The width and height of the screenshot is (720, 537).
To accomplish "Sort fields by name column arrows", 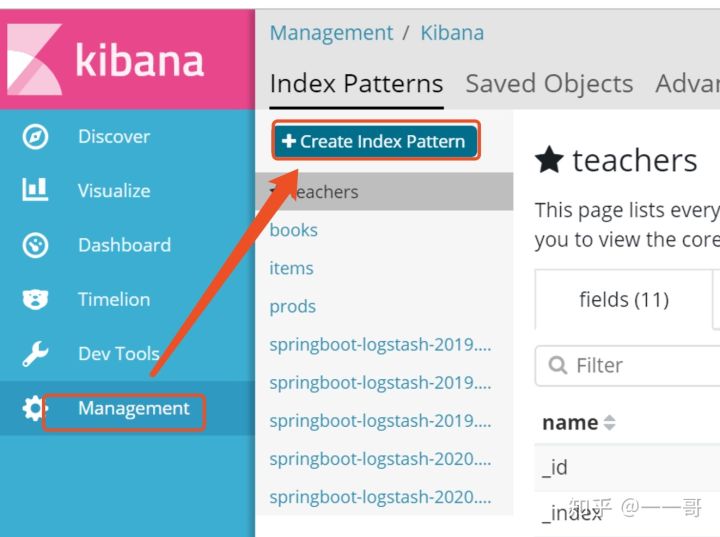I will pos(609,423).
